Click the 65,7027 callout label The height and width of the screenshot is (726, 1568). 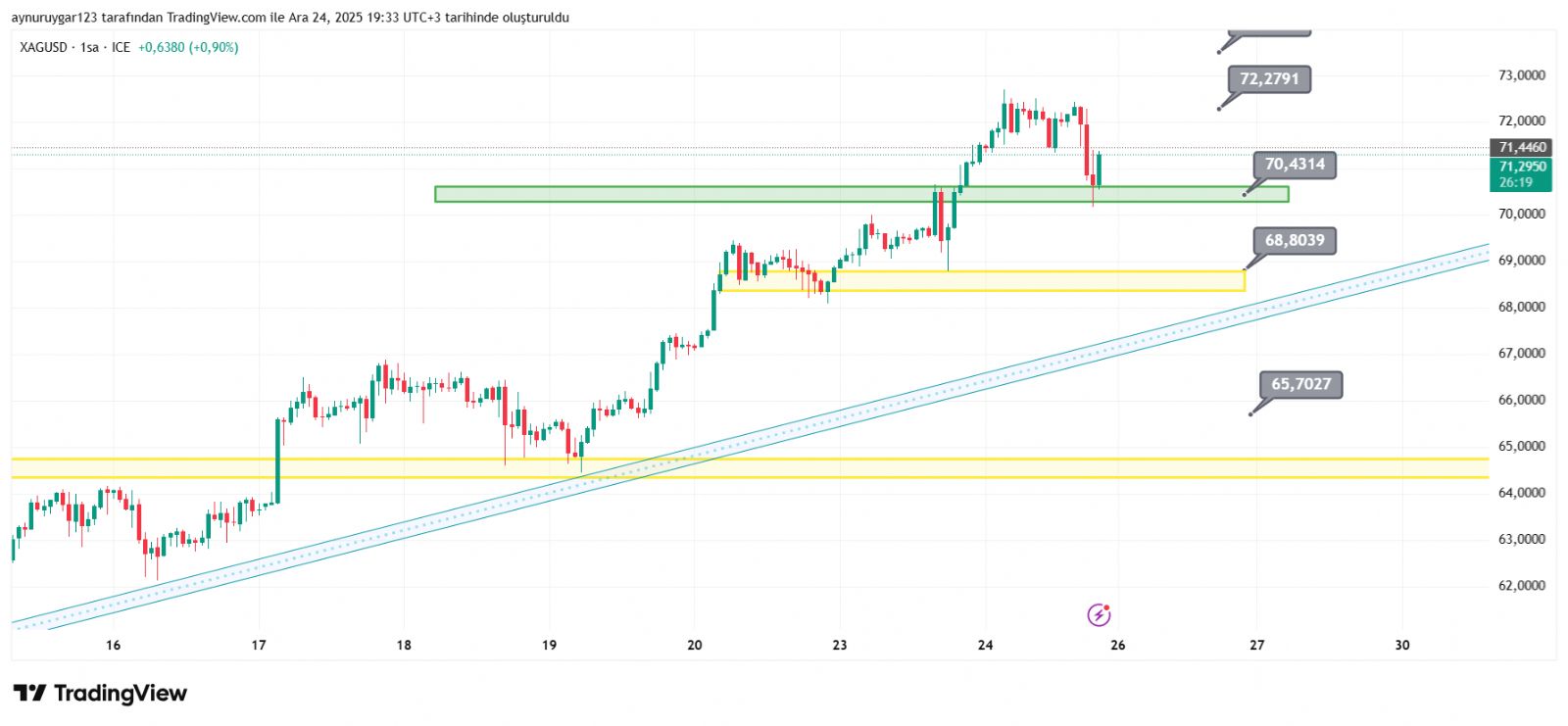tap(1300, 384)
